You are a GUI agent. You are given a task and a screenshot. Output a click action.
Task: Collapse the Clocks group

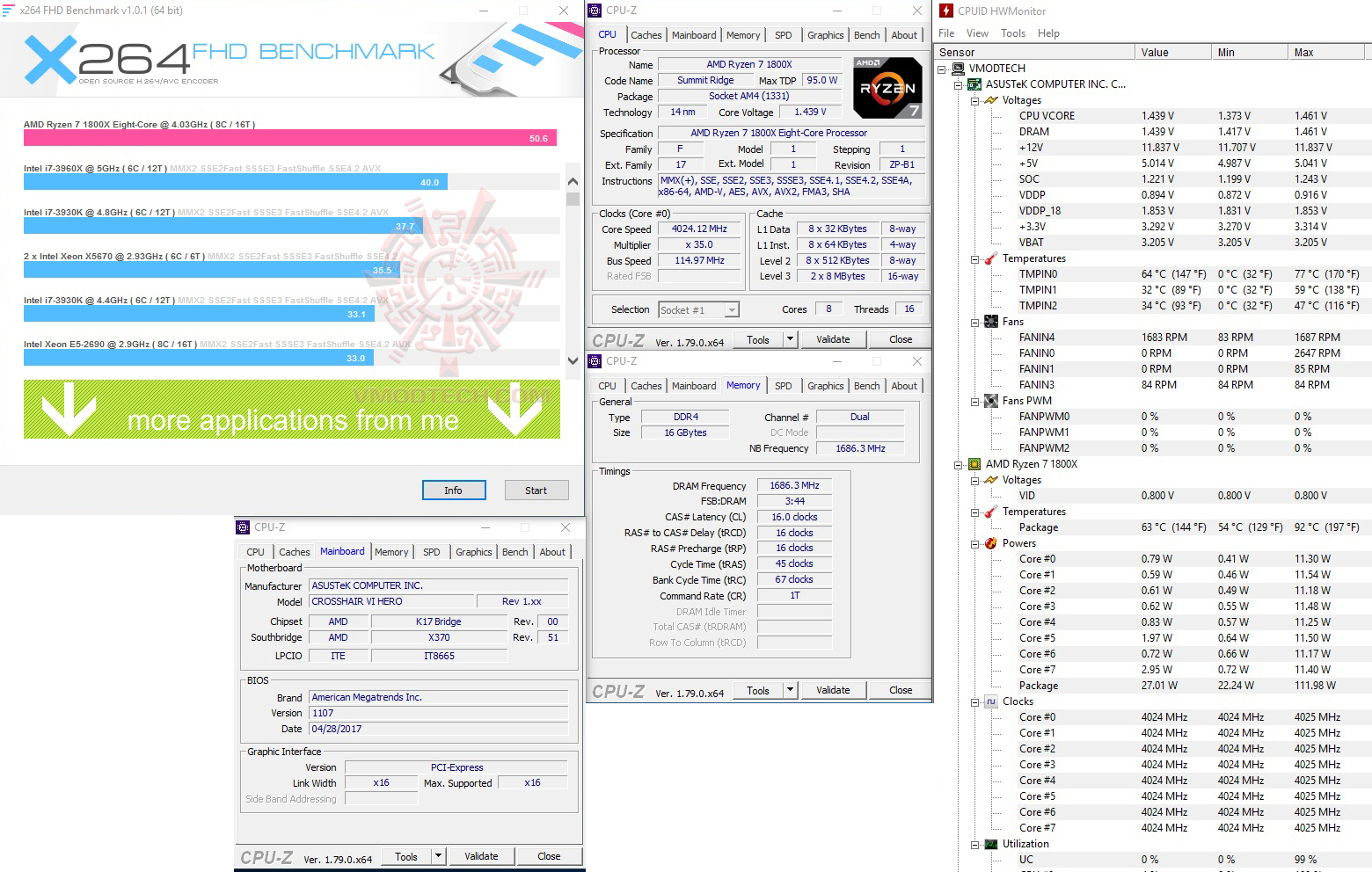[x=975, y=701]
